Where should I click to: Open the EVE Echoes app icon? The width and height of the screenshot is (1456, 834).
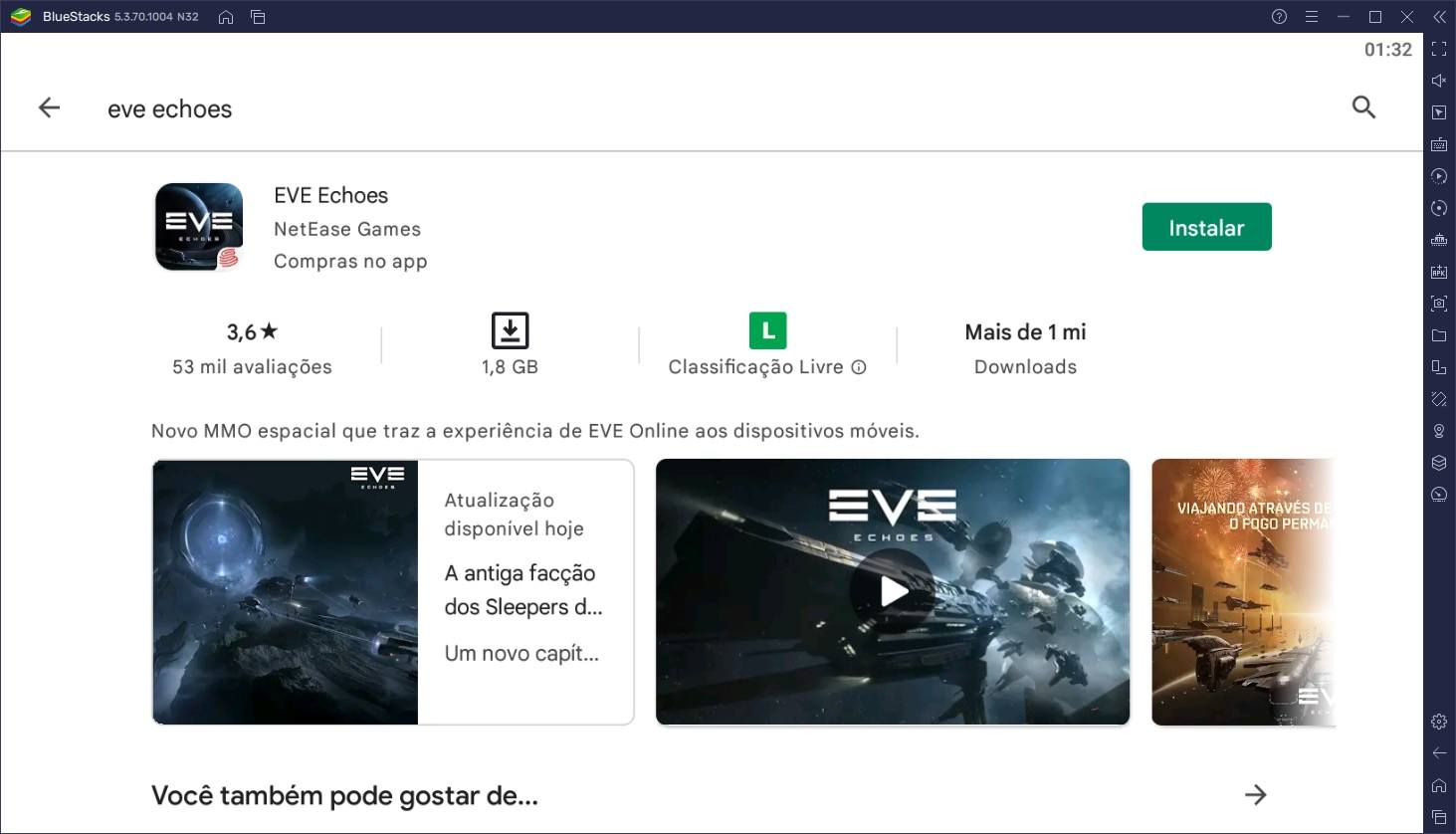pyautogui.click(x=199, y=227)
